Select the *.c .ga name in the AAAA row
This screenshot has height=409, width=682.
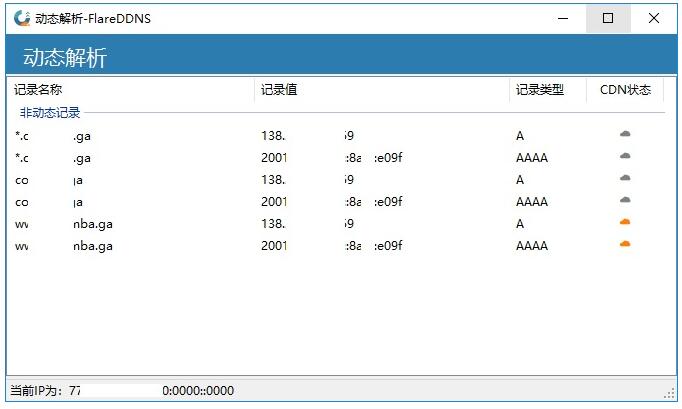[53, 158]
